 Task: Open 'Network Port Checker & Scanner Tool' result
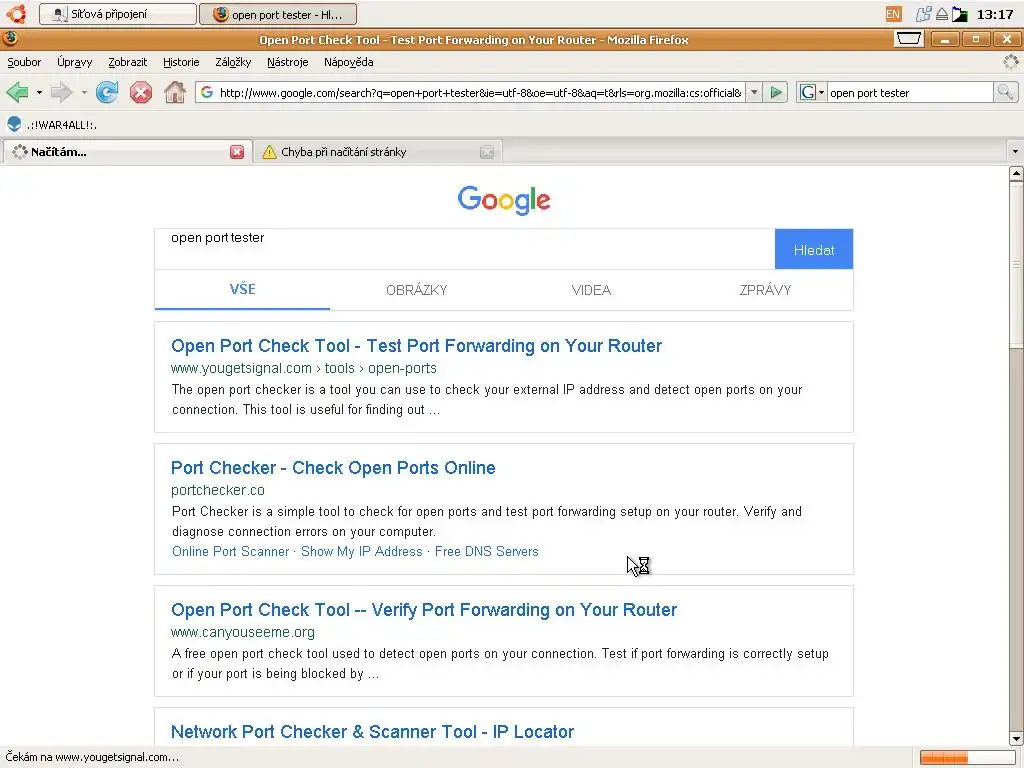click(372, 731)
